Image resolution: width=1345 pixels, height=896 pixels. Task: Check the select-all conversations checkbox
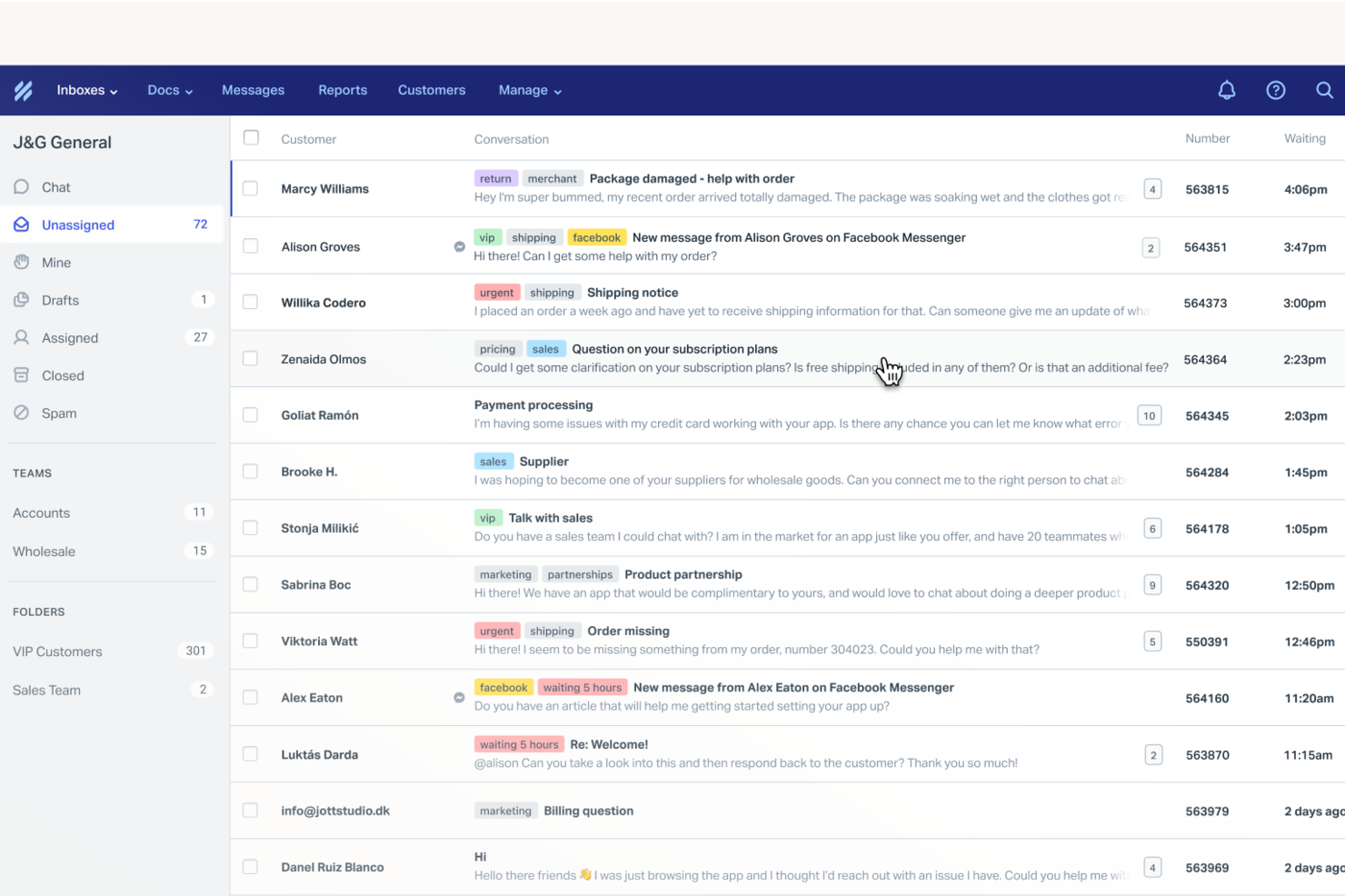tap(251, 136)
